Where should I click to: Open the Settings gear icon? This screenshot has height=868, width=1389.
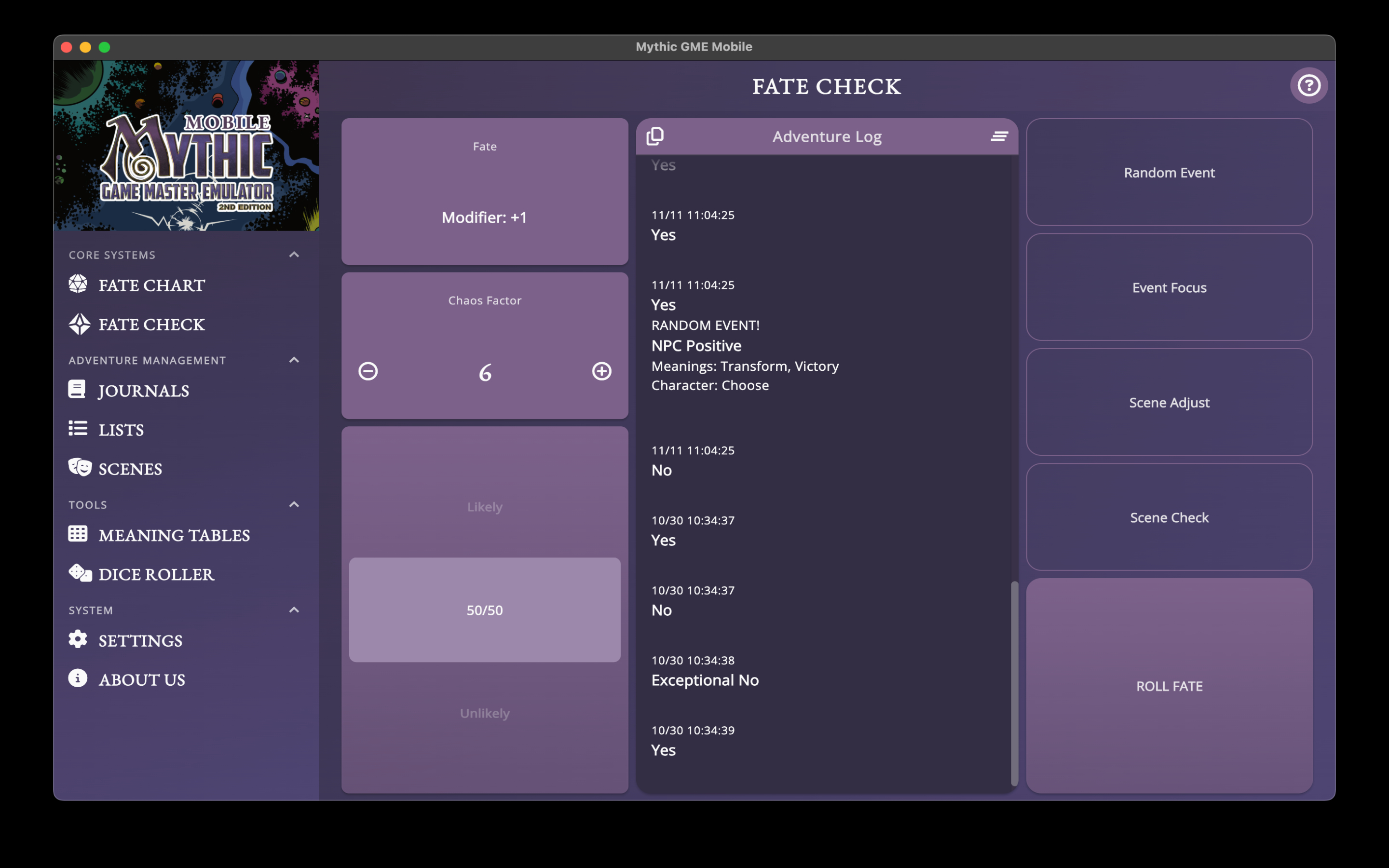tap(78, 639)
